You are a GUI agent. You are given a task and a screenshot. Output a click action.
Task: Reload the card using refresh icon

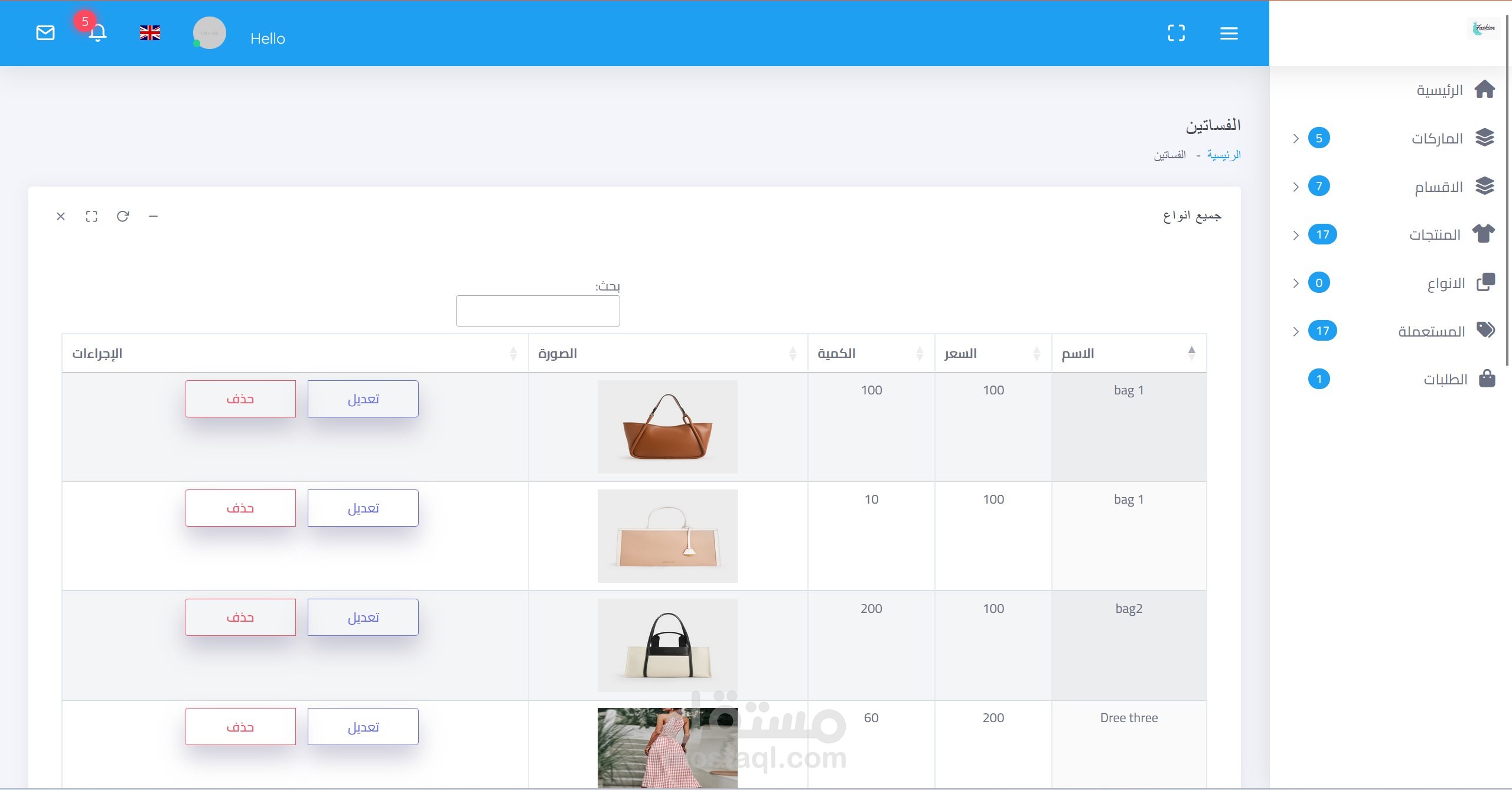pyautogui.click(x=123, y=216)
